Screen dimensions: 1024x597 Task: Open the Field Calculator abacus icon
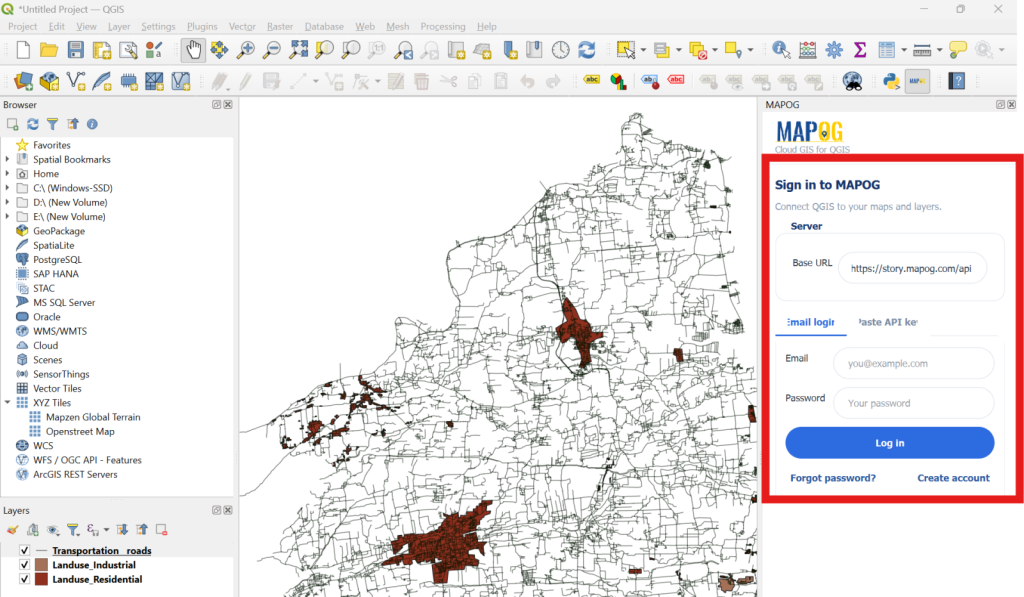tap(808, 50)
